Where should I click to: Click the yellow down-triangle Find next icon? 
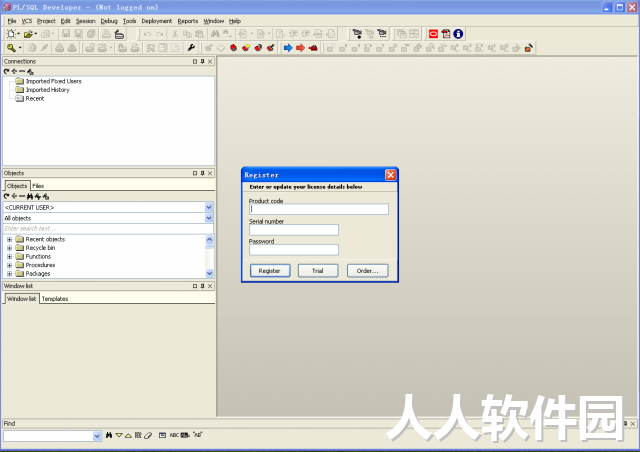(x=119, y=435)
